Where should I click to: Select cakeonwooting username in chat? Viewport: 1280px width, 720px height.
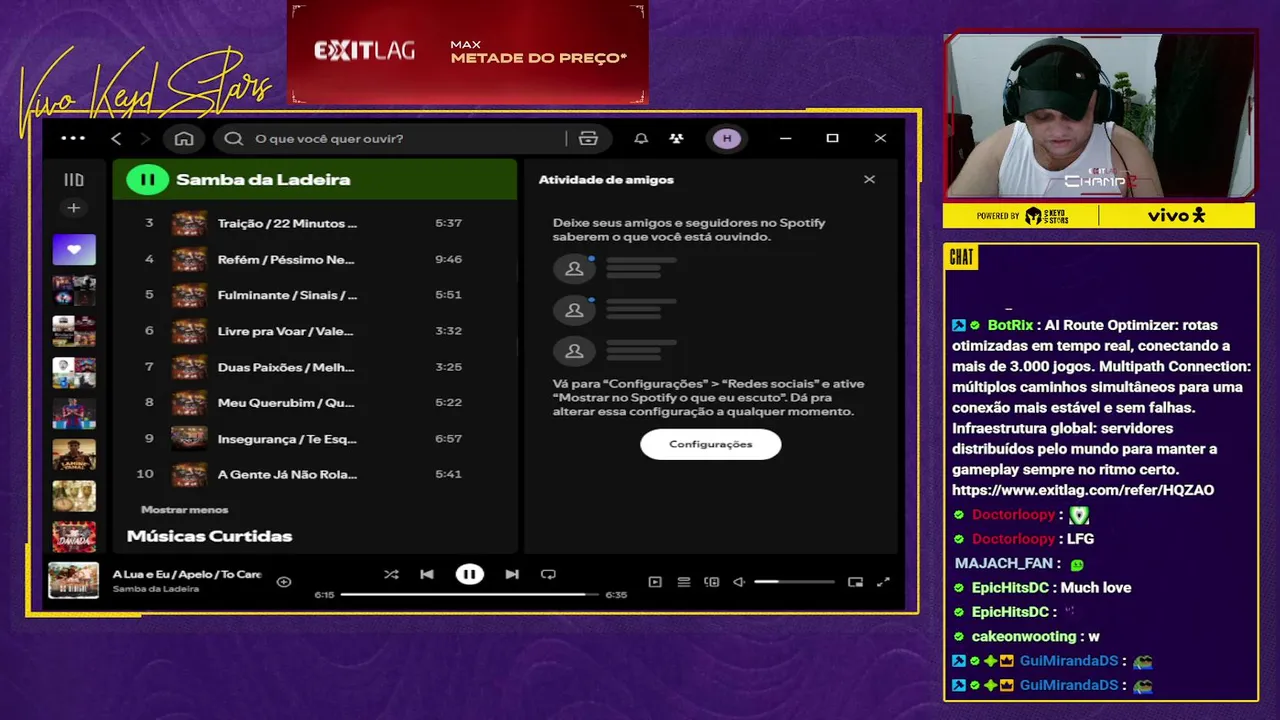coord(1024,637)
